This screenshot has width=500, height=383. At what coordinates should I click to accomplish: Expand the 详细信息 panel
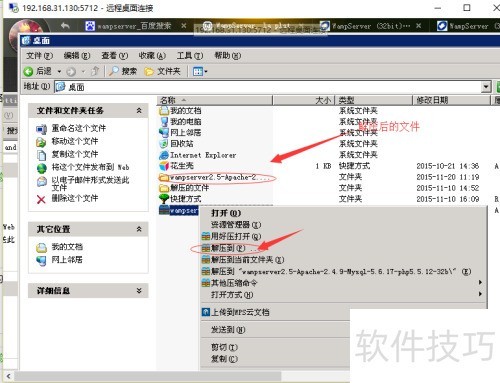point(139,291)
